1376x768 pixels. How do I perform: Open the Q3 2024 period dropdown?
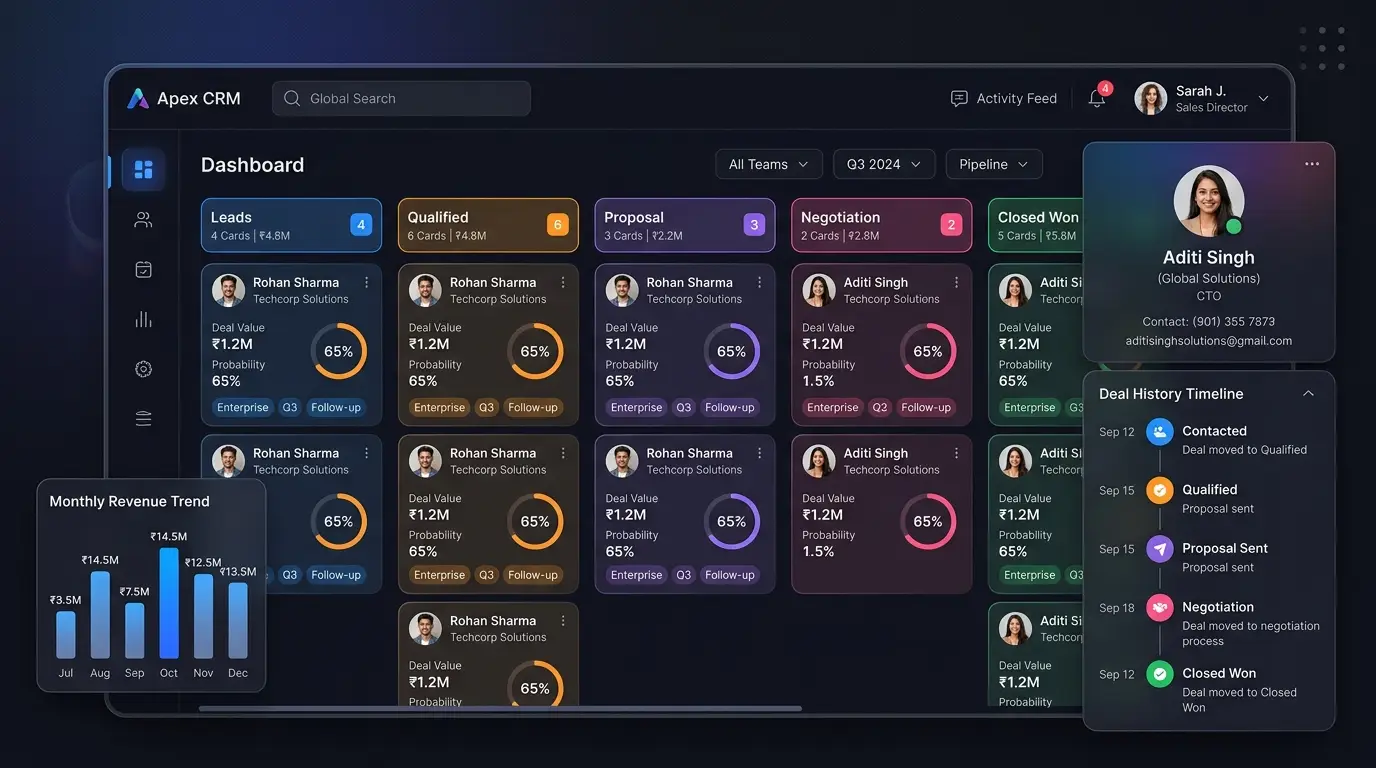tap(884, 164)
